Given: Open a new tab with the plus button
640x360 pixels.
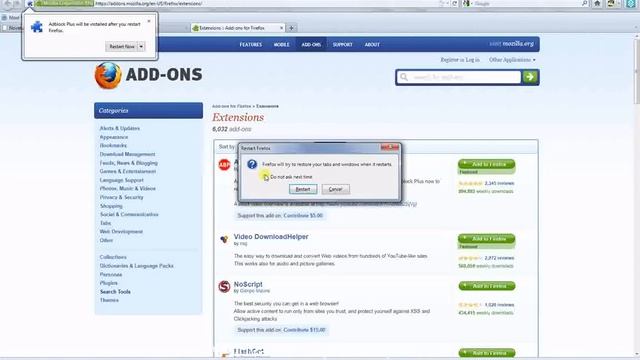Looking at the screenshot, I should click(x=291, y=28).
